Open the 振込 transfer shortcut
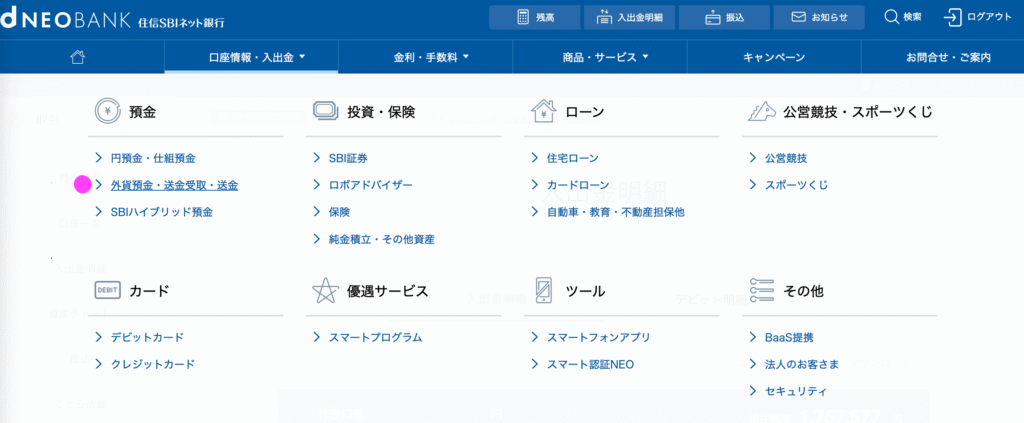 (725, 17)
